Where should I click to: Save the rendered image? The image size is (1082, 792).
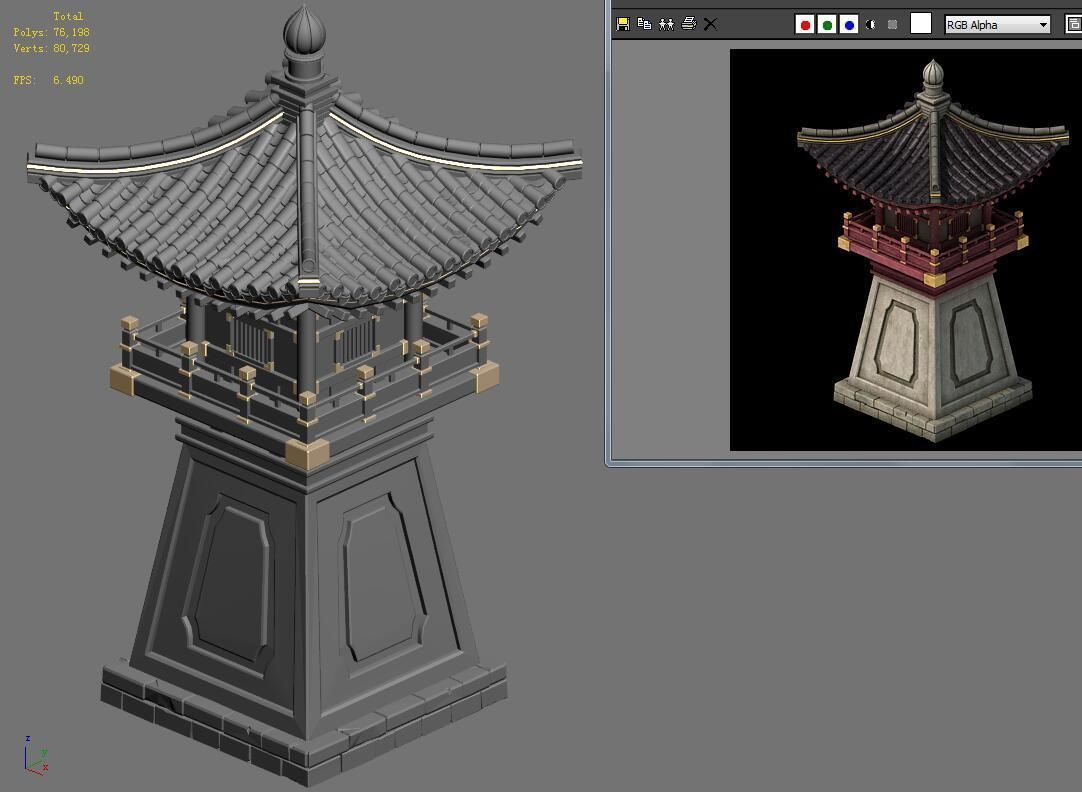tap(622, 24)
